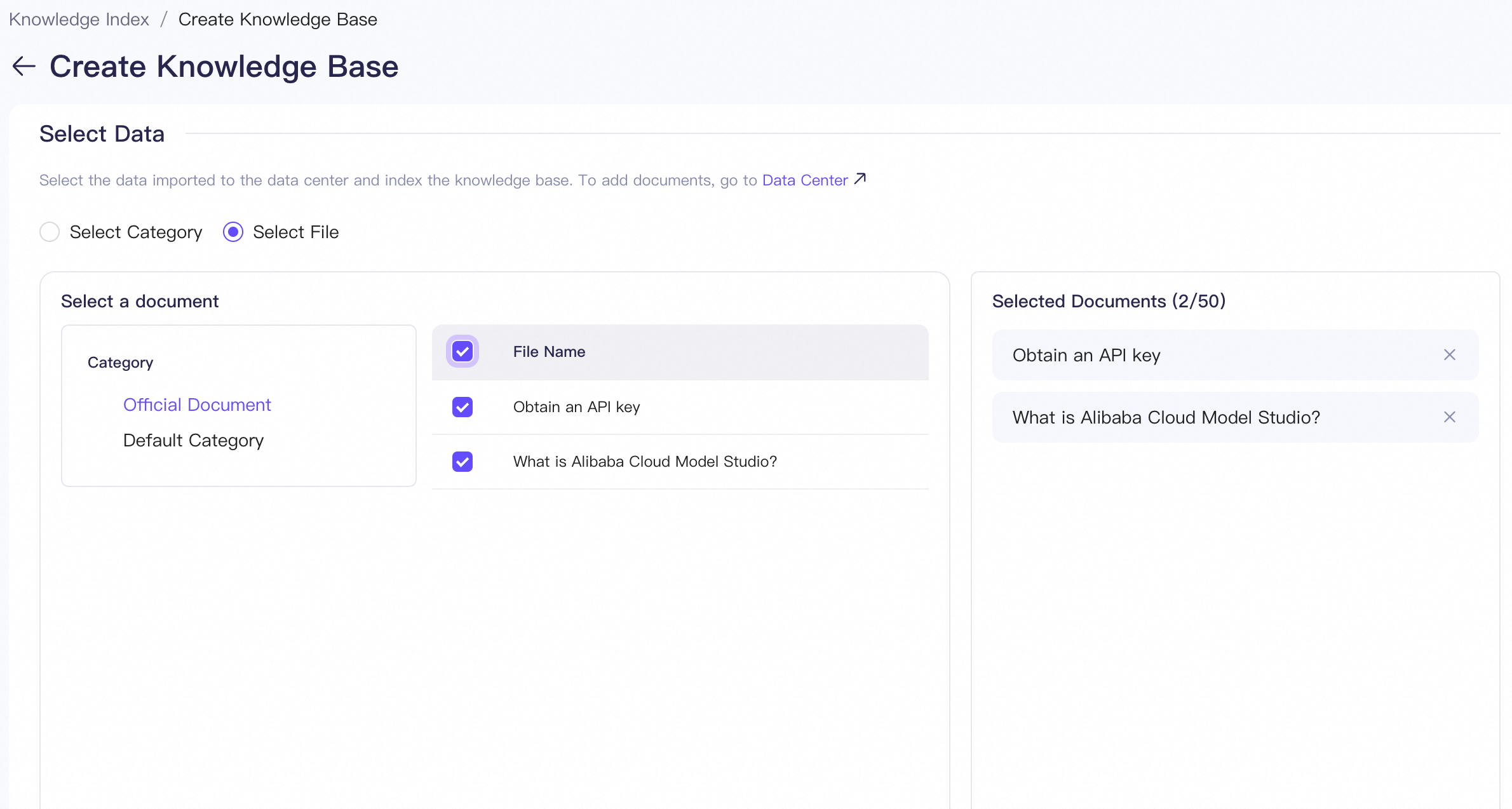This screenshot has height=809, width=1512.
Task: Go back using the left arrow icon
Action: click(24, 66)
